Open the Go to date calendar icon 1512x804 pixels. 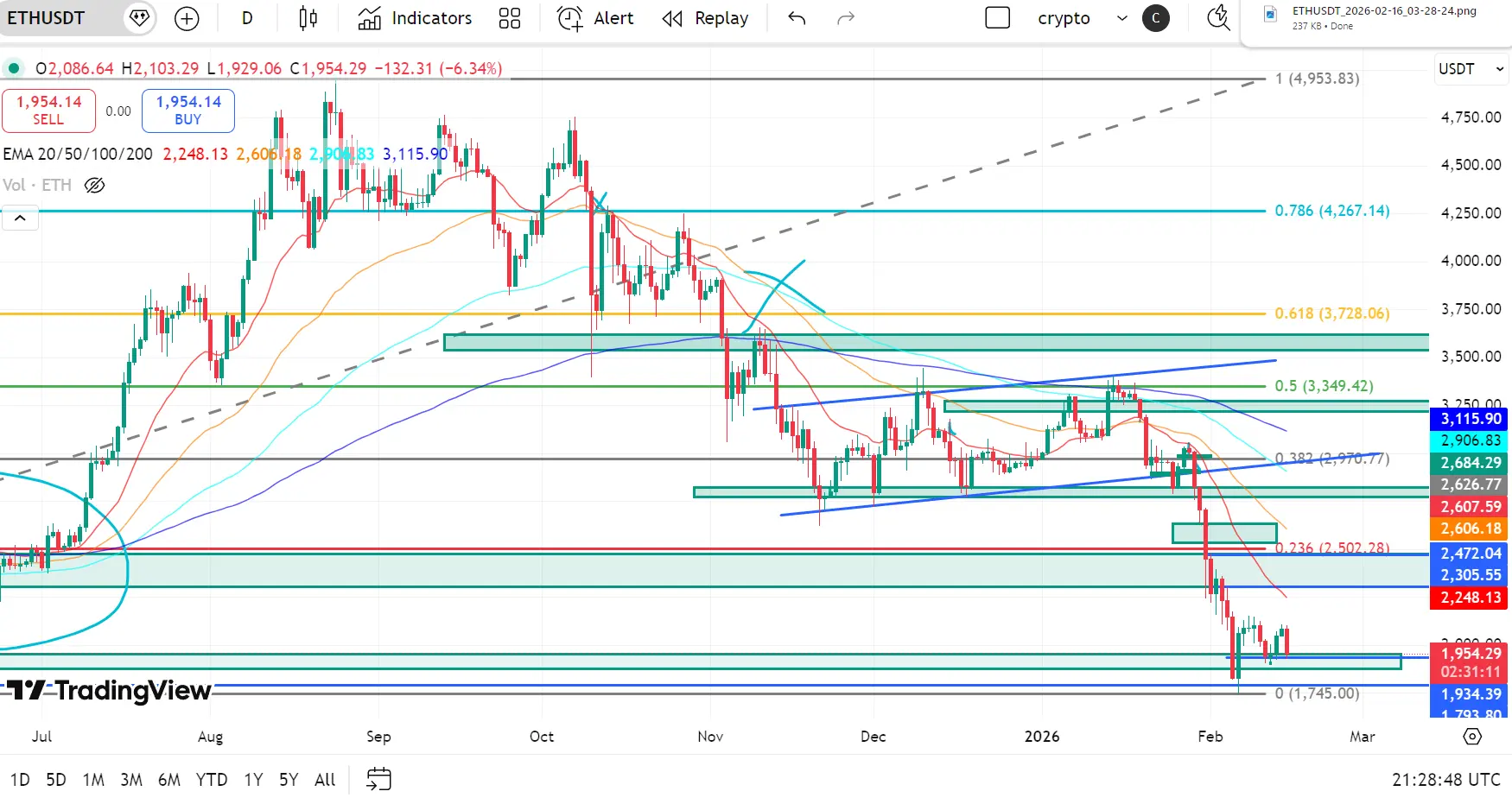tap(378, 779)
